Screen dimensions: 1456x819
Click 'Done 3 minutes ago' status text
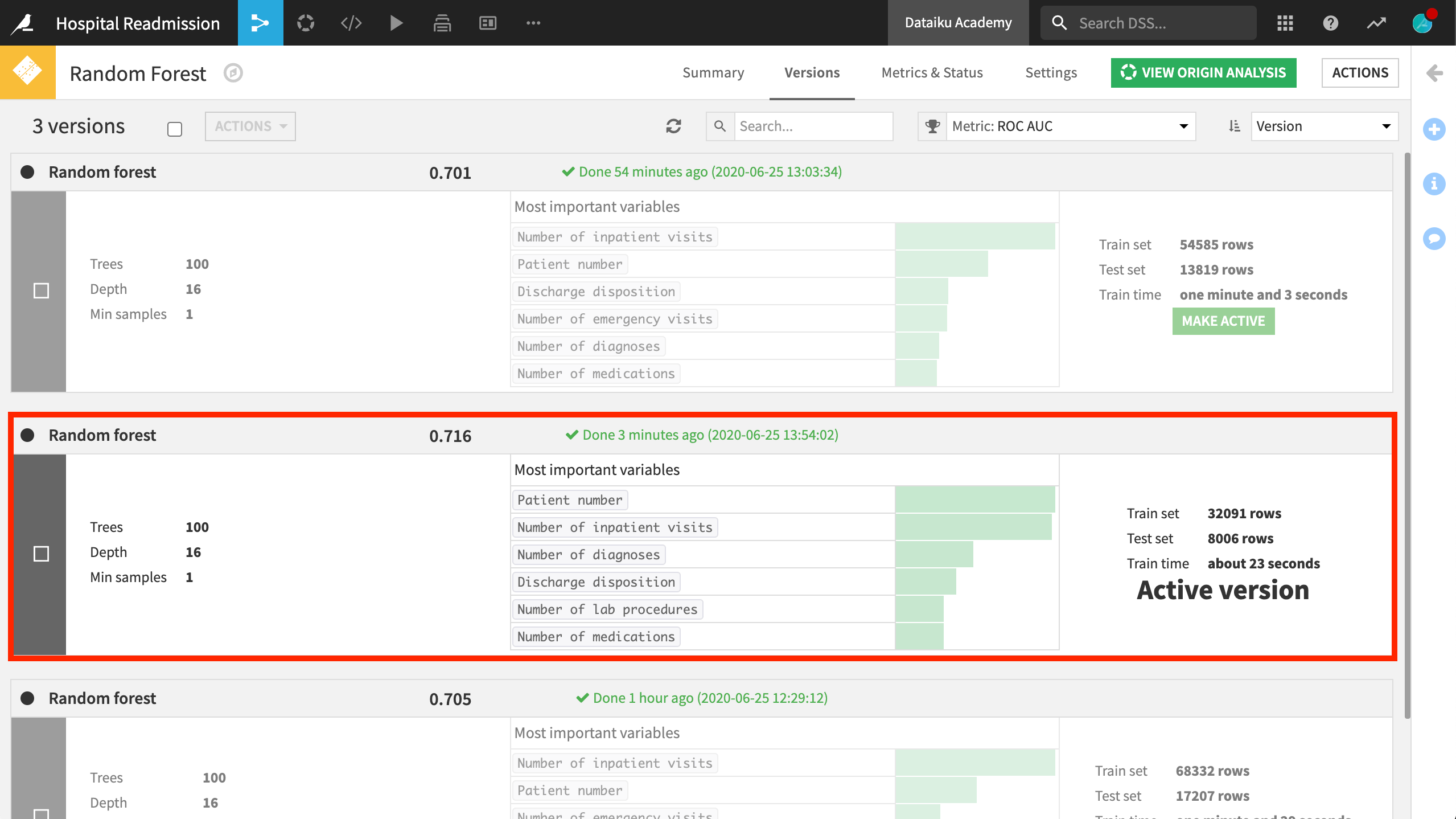(702, 435)
